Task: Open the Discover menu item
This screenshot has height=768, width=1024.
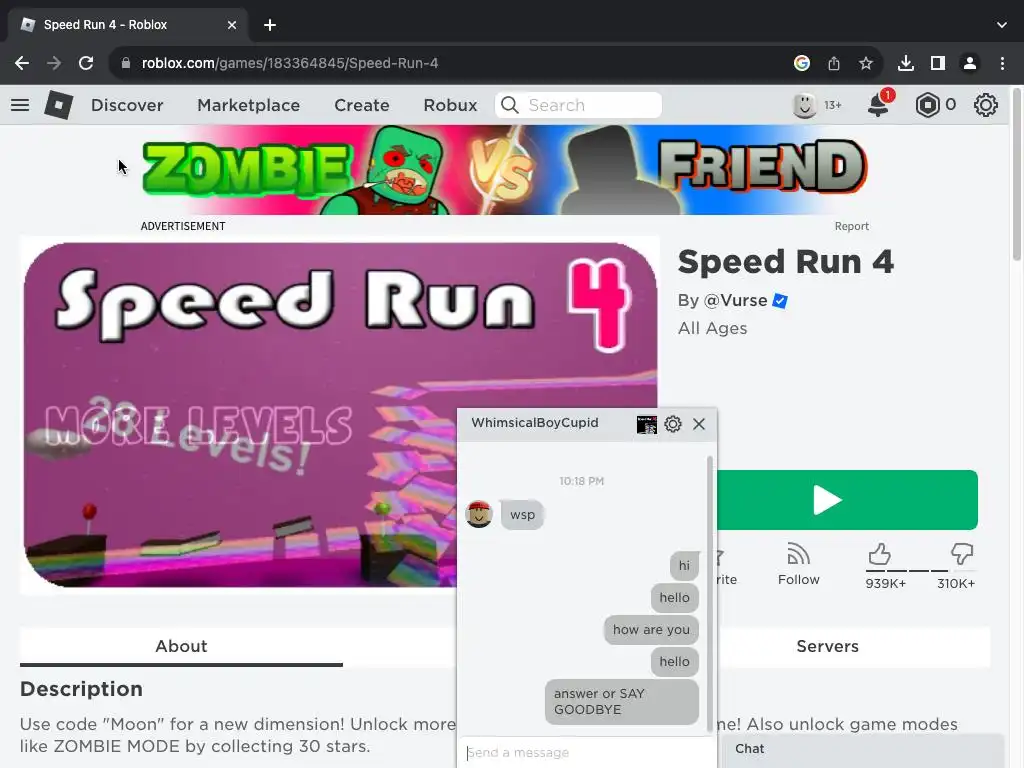Action: (127, 105)
